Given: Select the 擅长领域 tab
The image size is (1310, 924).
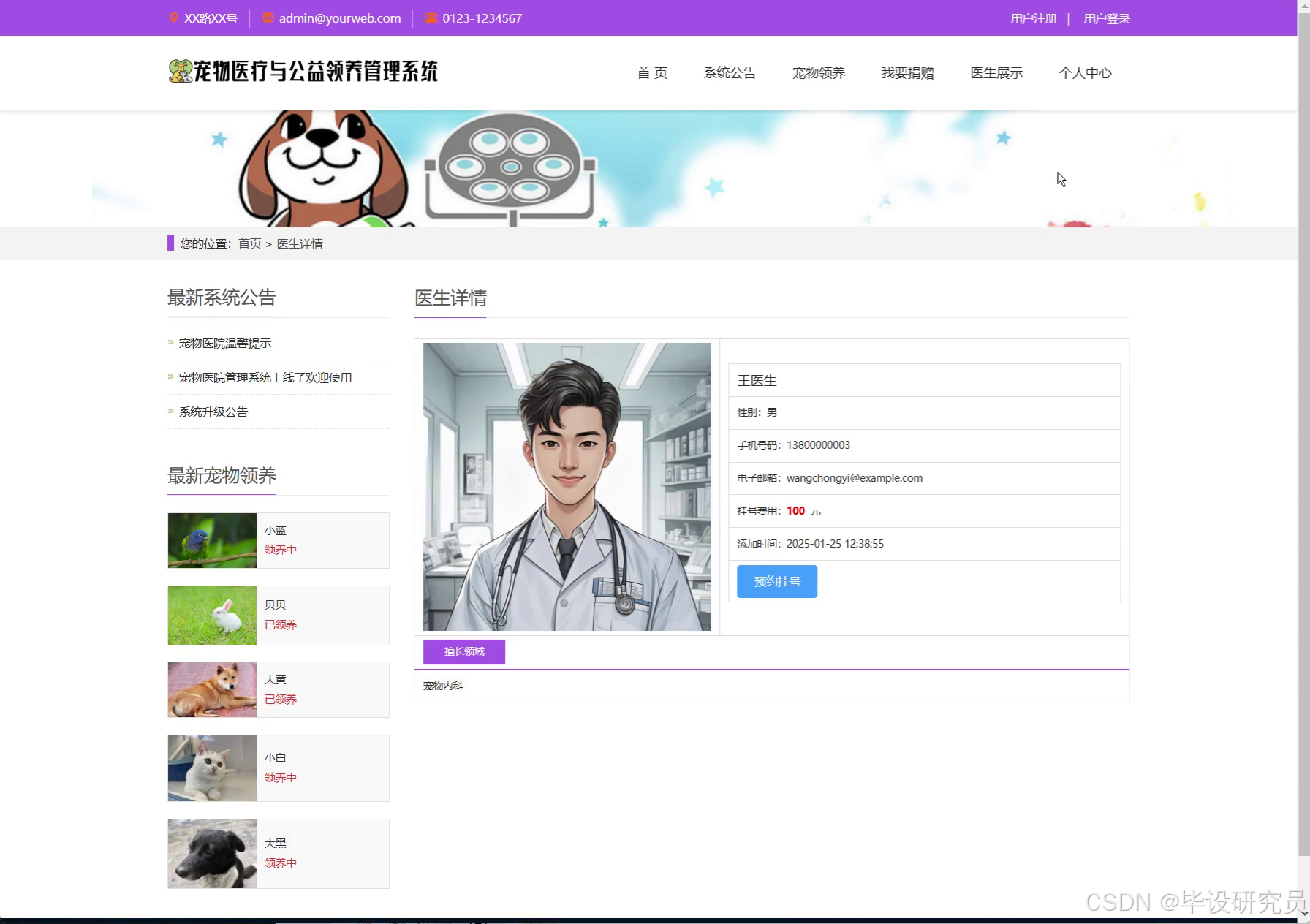Looking at the screenshot, I should (464, 651).
